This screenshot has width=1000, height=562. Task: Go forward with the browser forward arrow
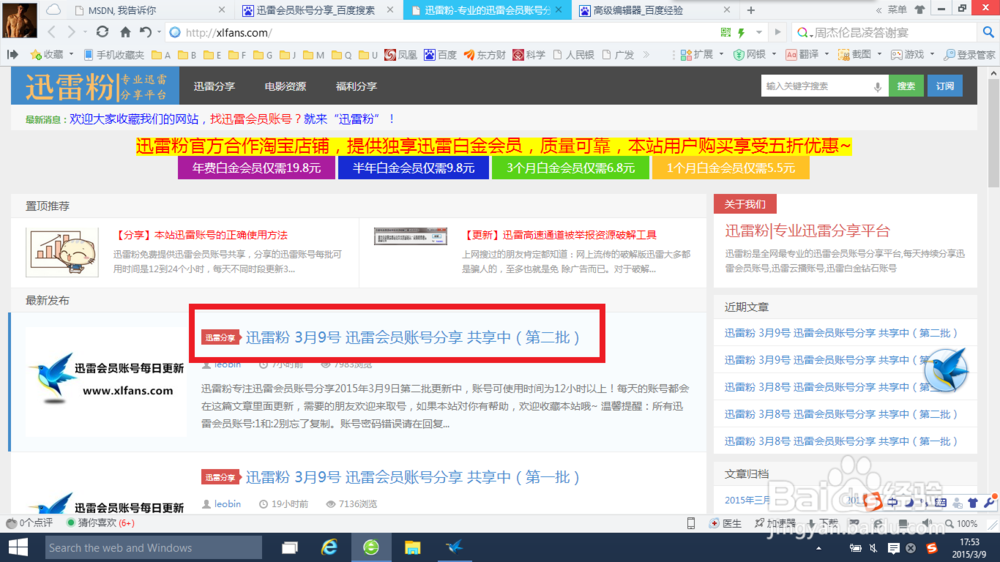click(x=71, y=32)
